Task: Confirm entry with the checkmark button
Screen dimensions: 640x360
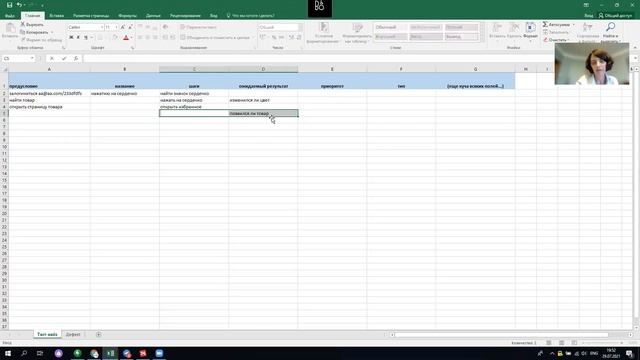Action: (x=64, y=58)
